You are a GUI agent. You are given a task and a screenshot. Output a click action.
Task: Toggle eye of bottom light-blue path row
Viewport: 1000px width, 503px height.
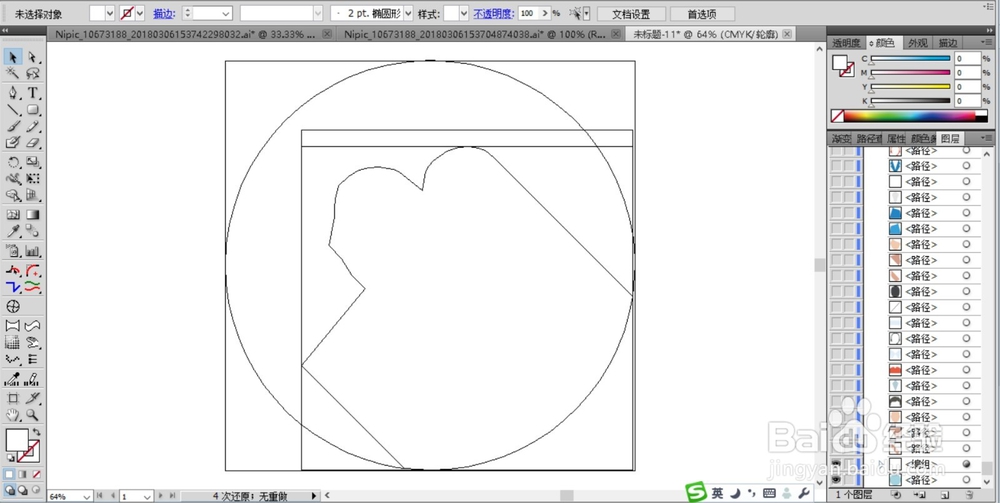click(835, 479)
